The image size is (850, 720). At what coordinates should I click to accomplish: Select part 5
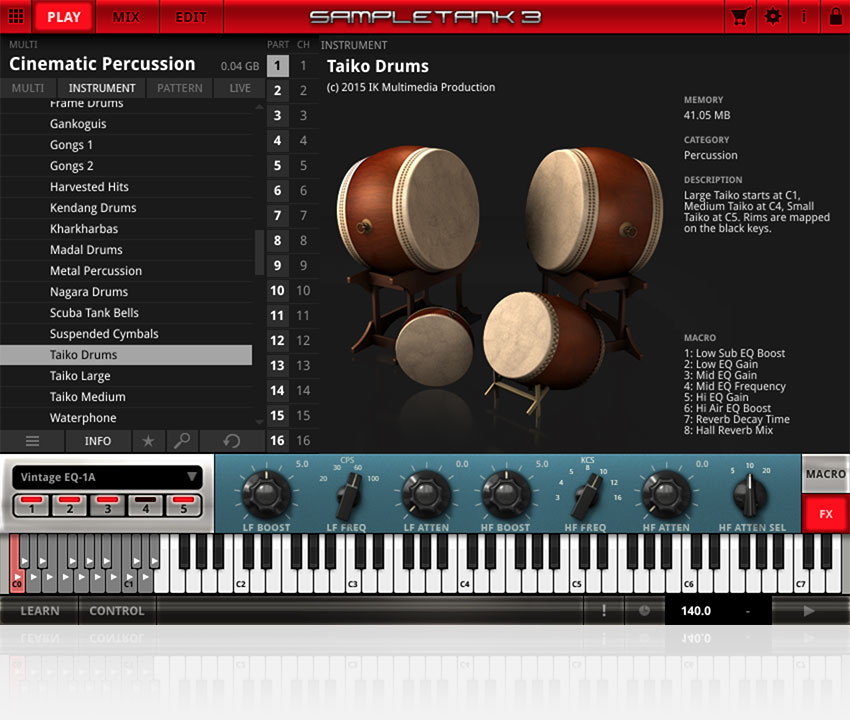[x=277, y=165]
